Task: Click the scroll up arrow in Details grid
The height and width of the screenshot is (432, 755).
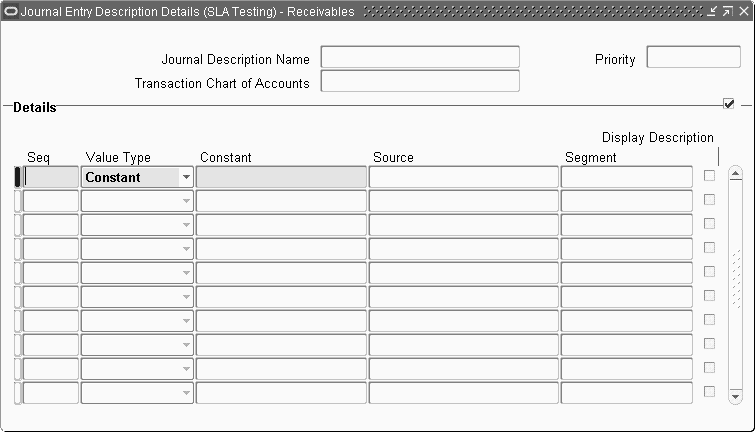Action: [x=735, y=173]
